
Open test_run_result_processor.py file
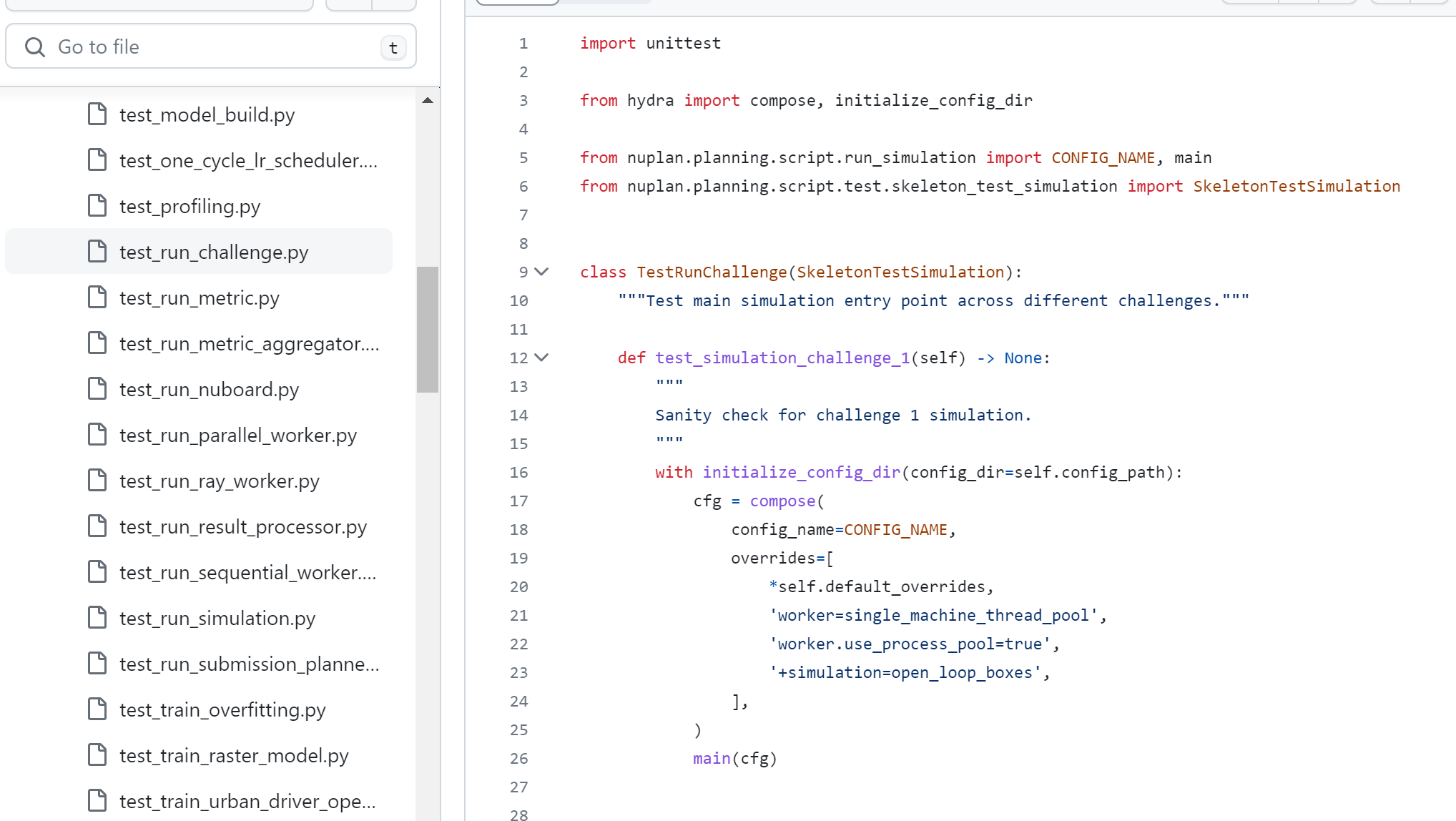click(x=242, y=526)
